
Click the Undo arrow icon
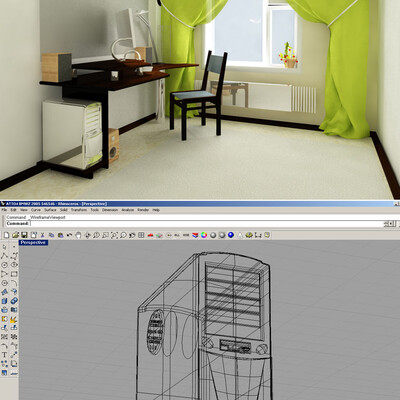[x=69, y=235]
